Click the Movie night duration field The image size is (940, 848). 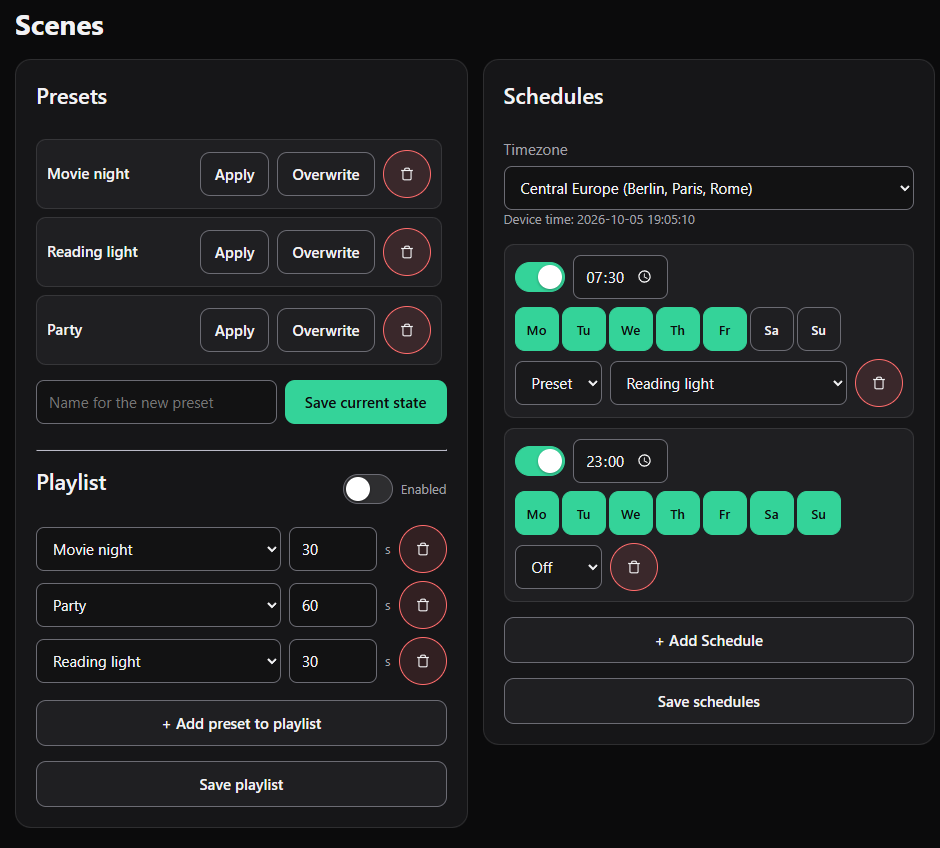(x=333, y=549)
